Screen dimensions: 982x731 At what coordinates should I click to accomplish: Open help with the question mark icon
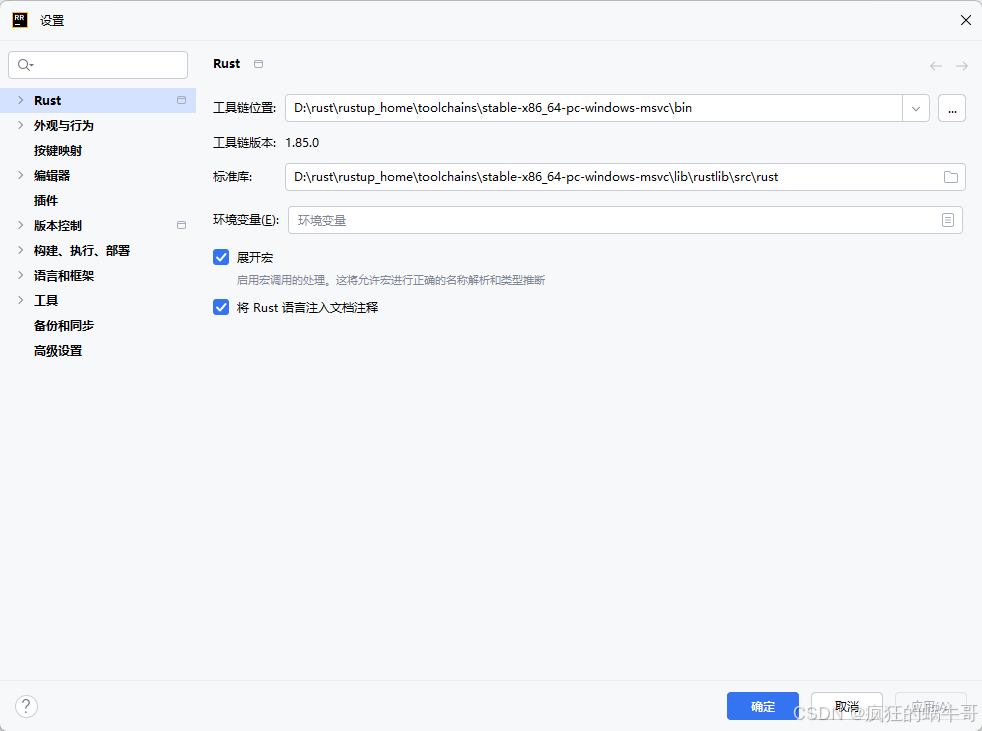tap(26, 707)
